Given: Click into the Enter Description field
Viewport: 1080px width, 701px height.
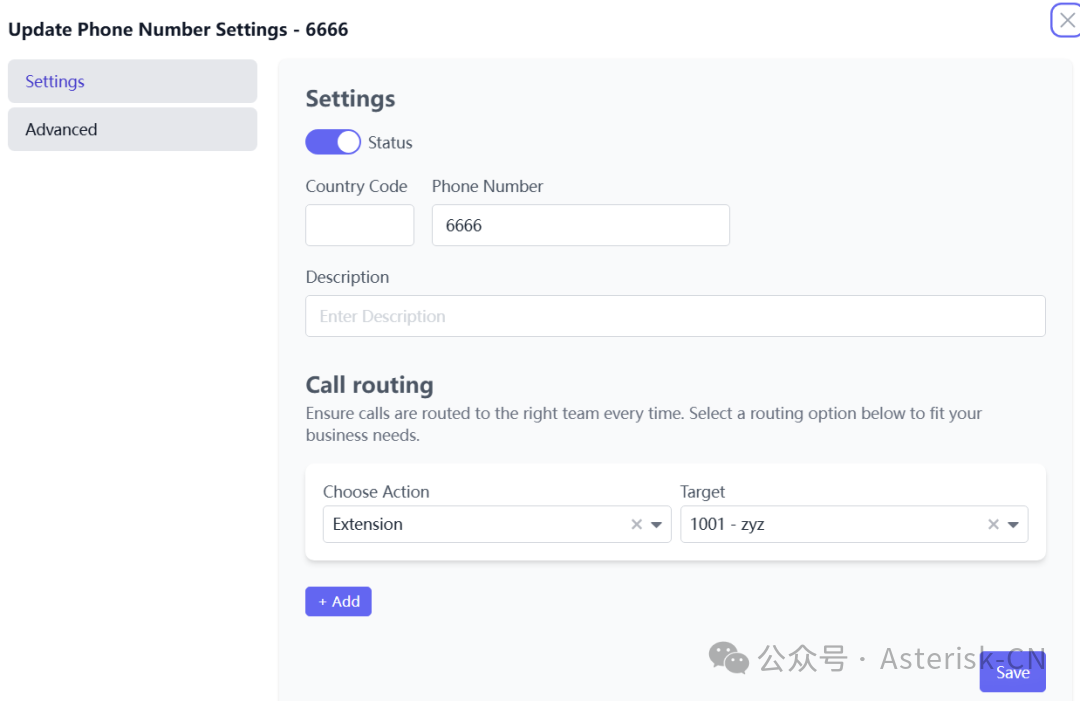Looking at the screenshot, I should pyautogui.click(x=675, y=316).
